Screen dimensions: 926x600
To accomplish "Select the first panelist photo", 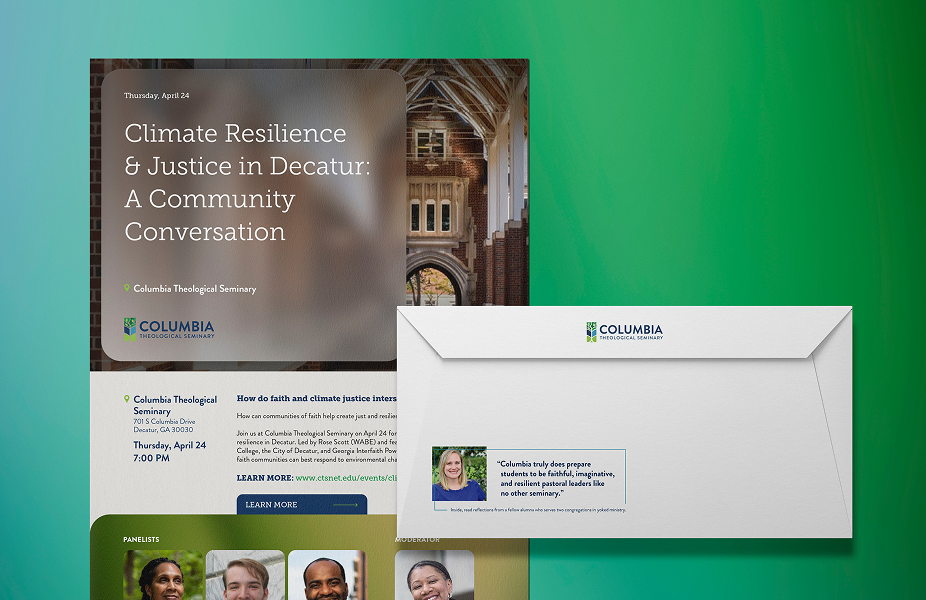I will (x=164, y=575).
